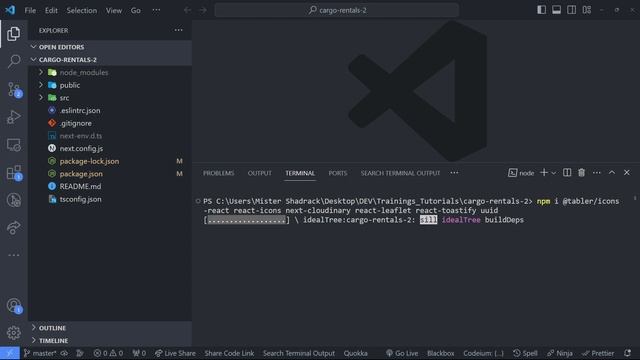Expand the Open Editors section
640x360 pixels.
click(110, 47)
